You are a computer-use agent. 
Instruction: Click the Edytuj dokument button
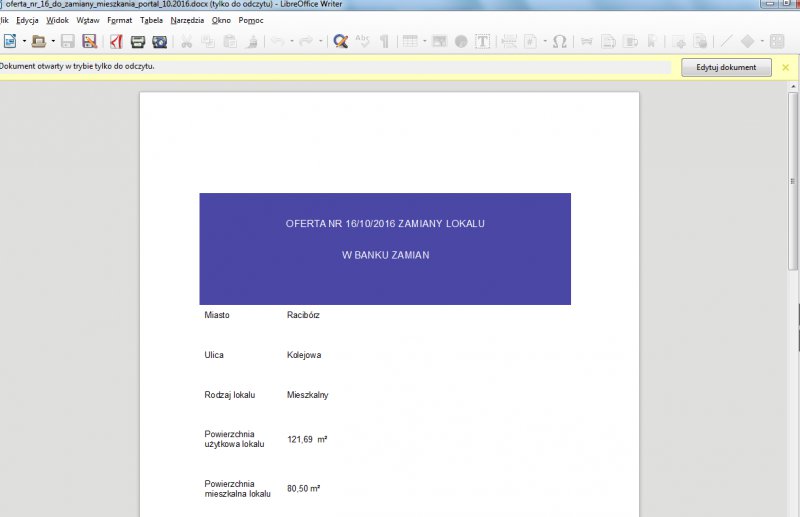coord(726,67)
